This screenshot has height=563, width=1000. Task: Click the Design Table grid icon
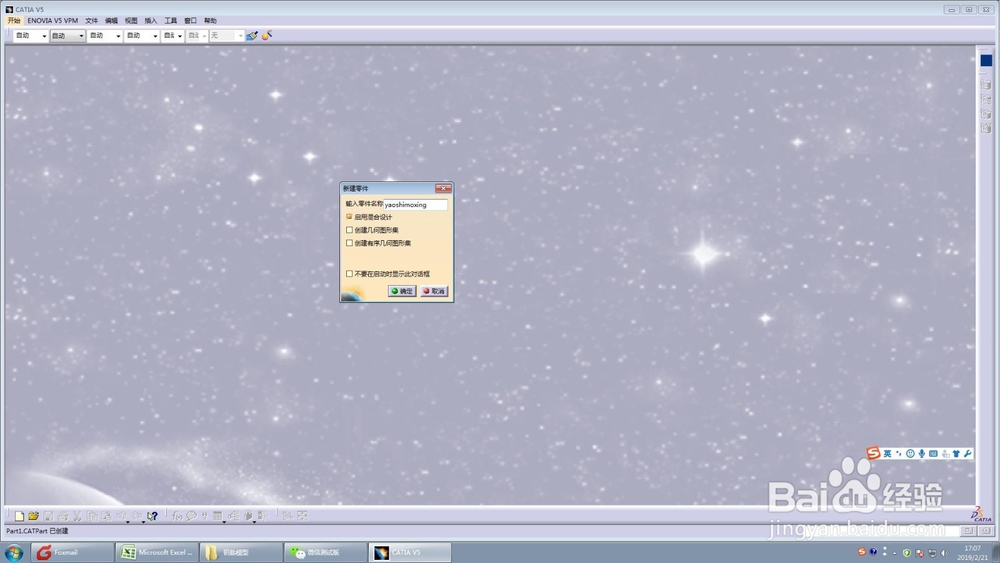tap(217, 516)
